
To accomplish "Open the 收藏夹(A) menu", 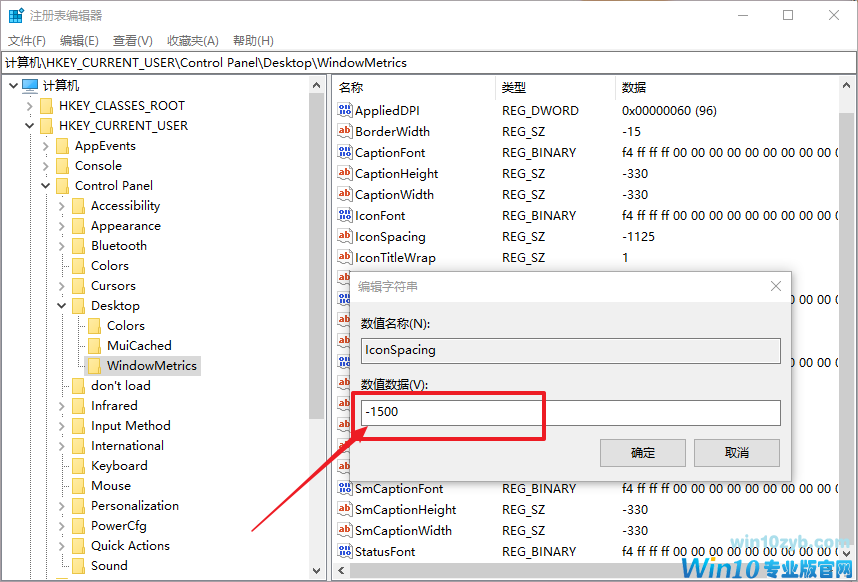I will pyautogui.click(x=192, y=40).
